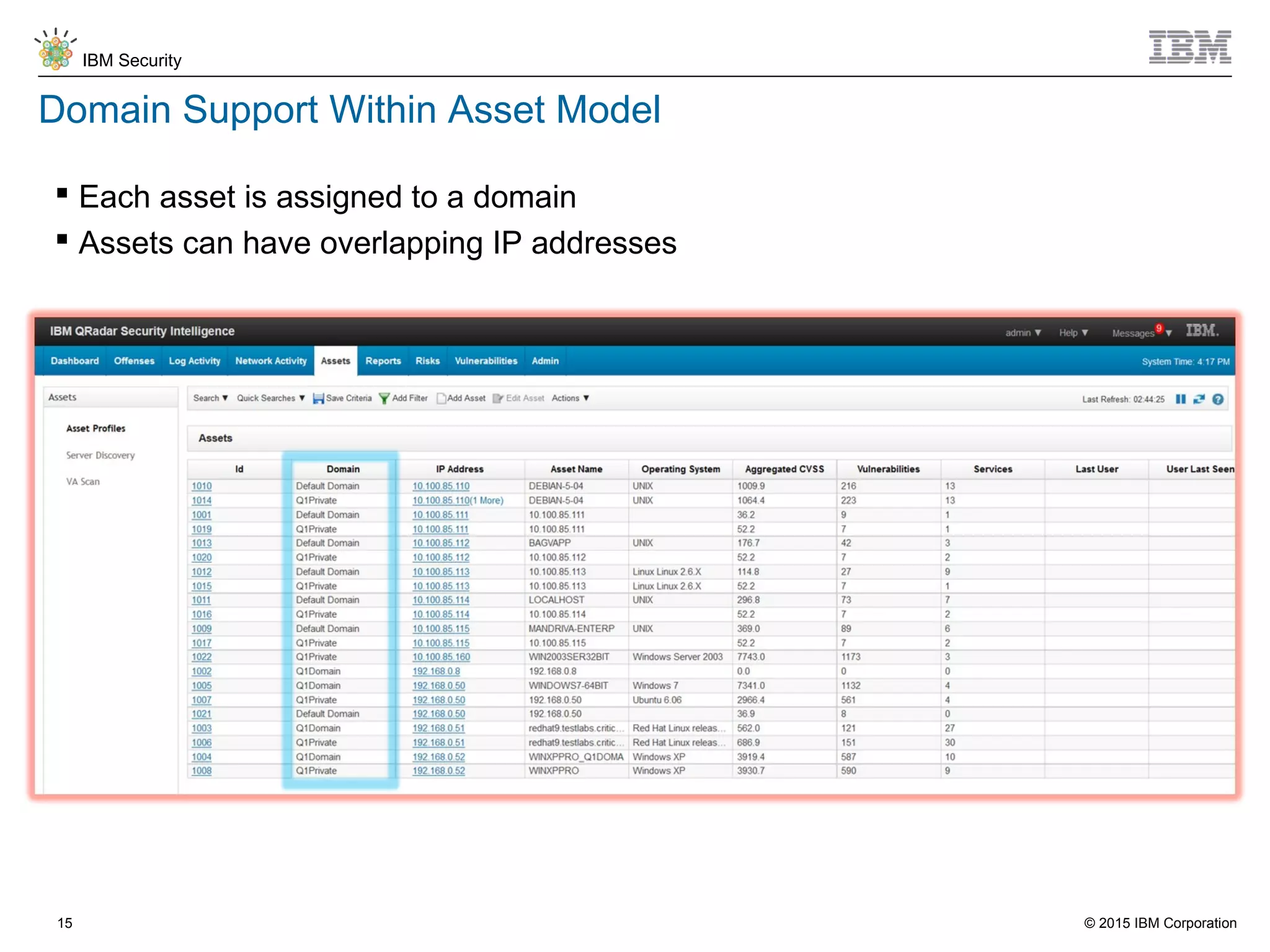Click the refresh arrows icon

pos(1199,399)
